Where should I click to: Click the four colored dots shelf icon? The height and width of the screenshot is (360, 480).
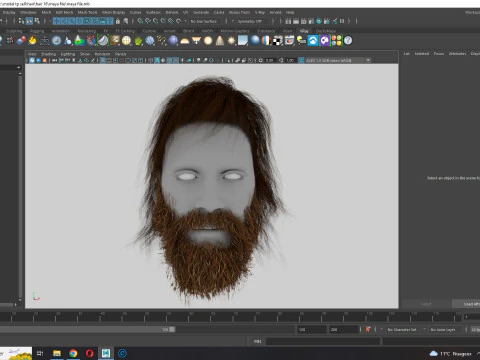pyautogui.click(x=336, y=41)
